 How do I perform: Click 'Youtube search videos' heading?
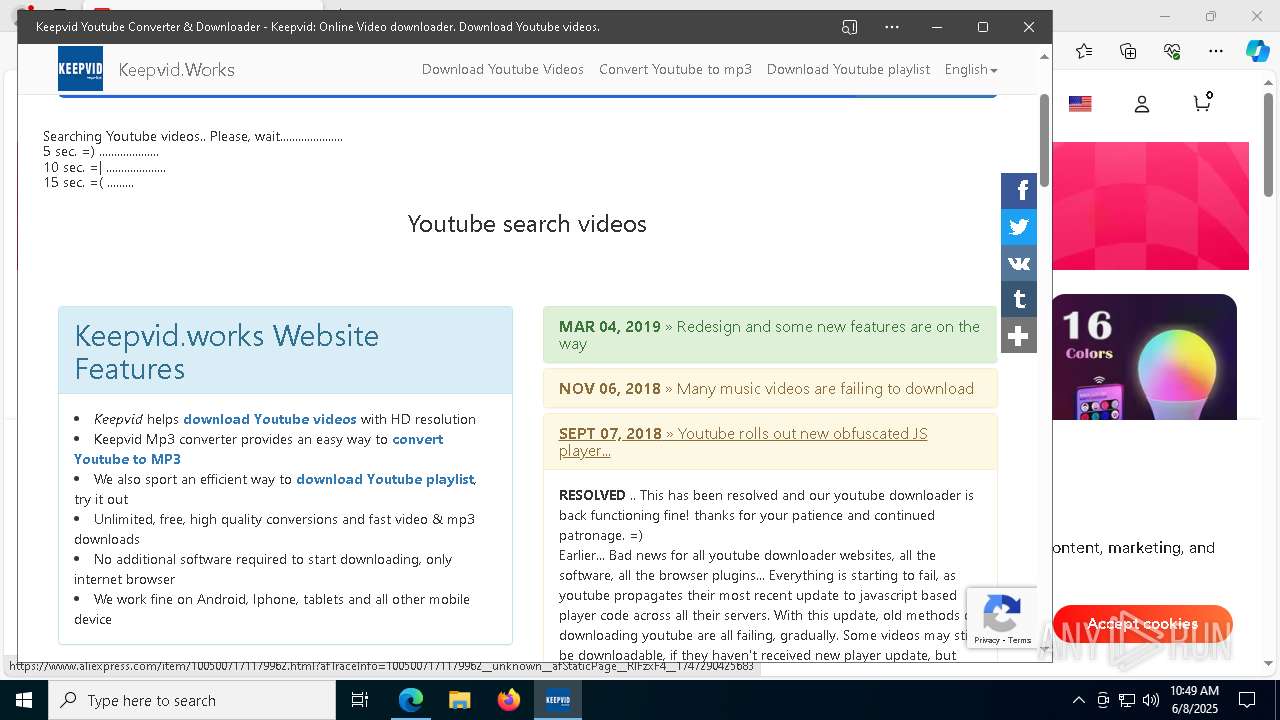pos(527,223)
